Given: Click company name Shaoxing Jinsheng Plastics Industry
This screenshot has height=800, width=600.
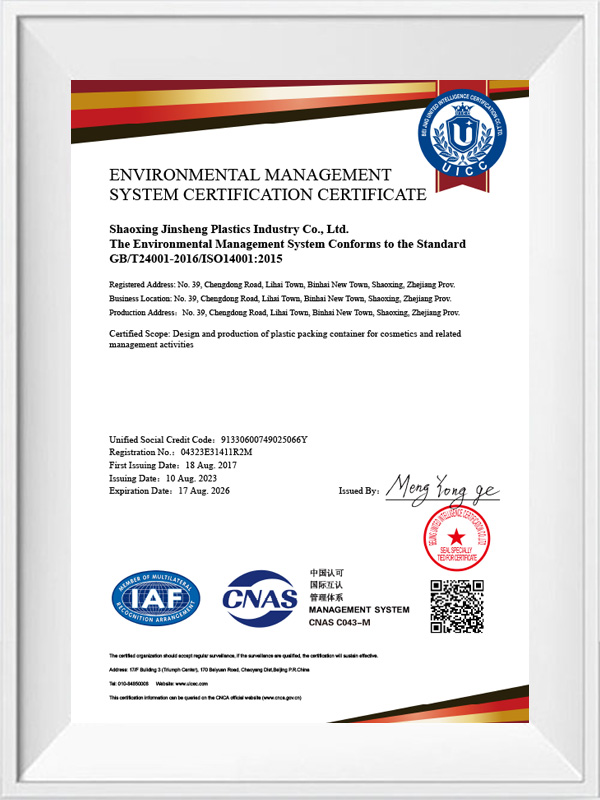Looking at the screenshot, I should [229, 228].
